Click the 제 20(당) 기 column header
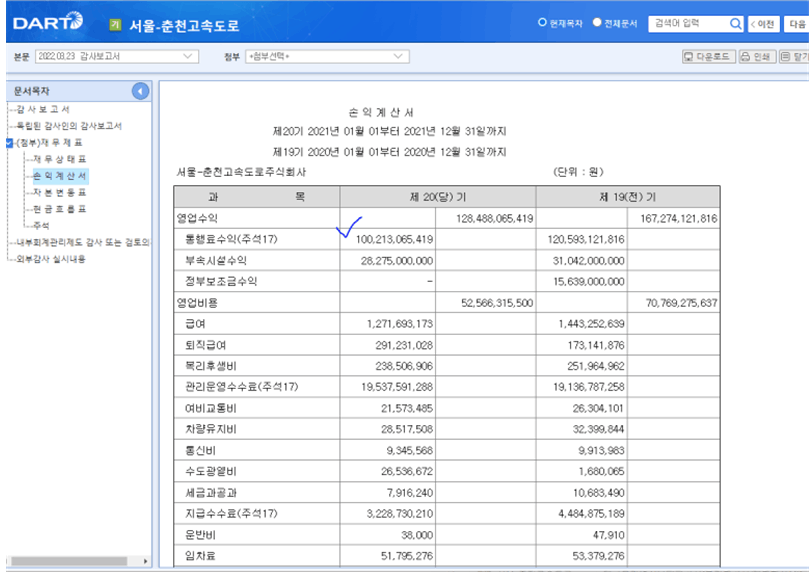This screenshot has width=809, height=572. pos(438,197)
